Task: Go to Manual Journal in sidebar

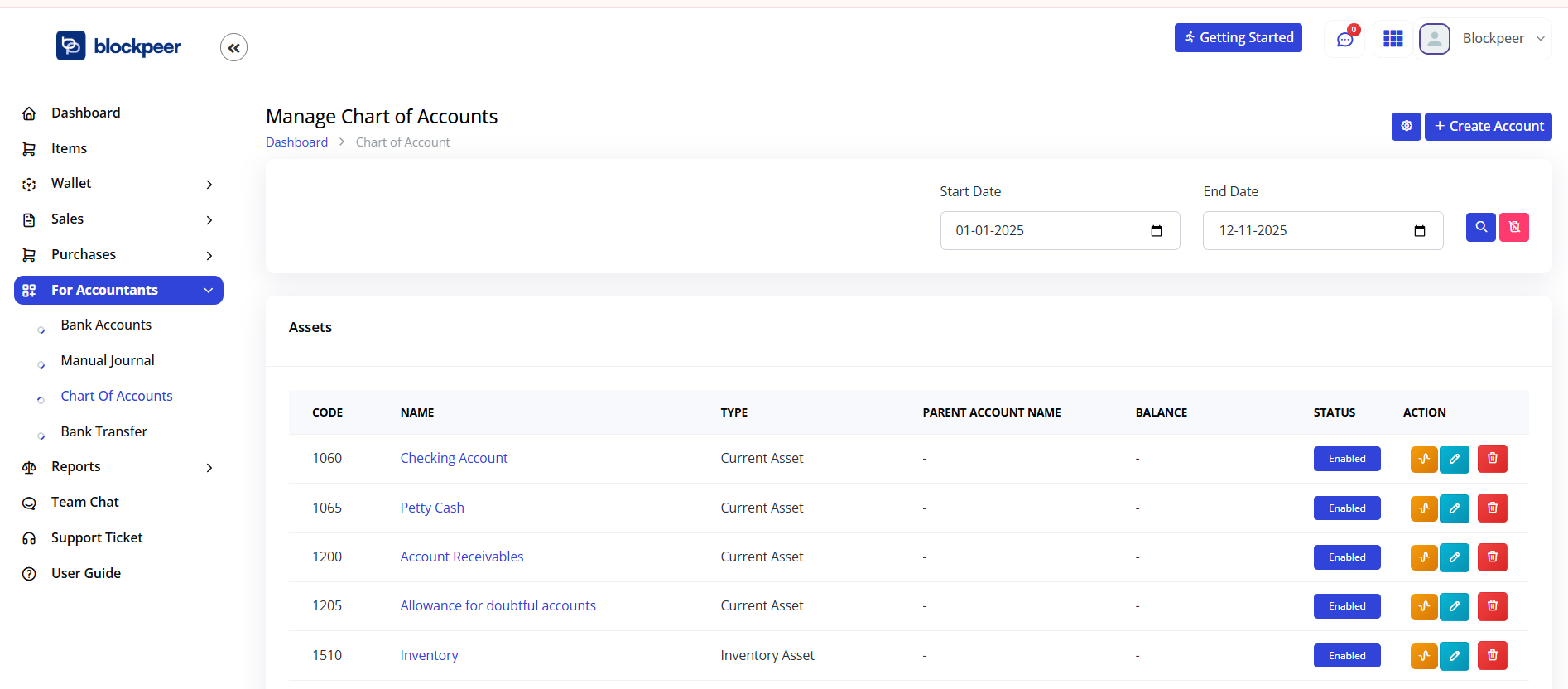Action: tap(108, 361)
